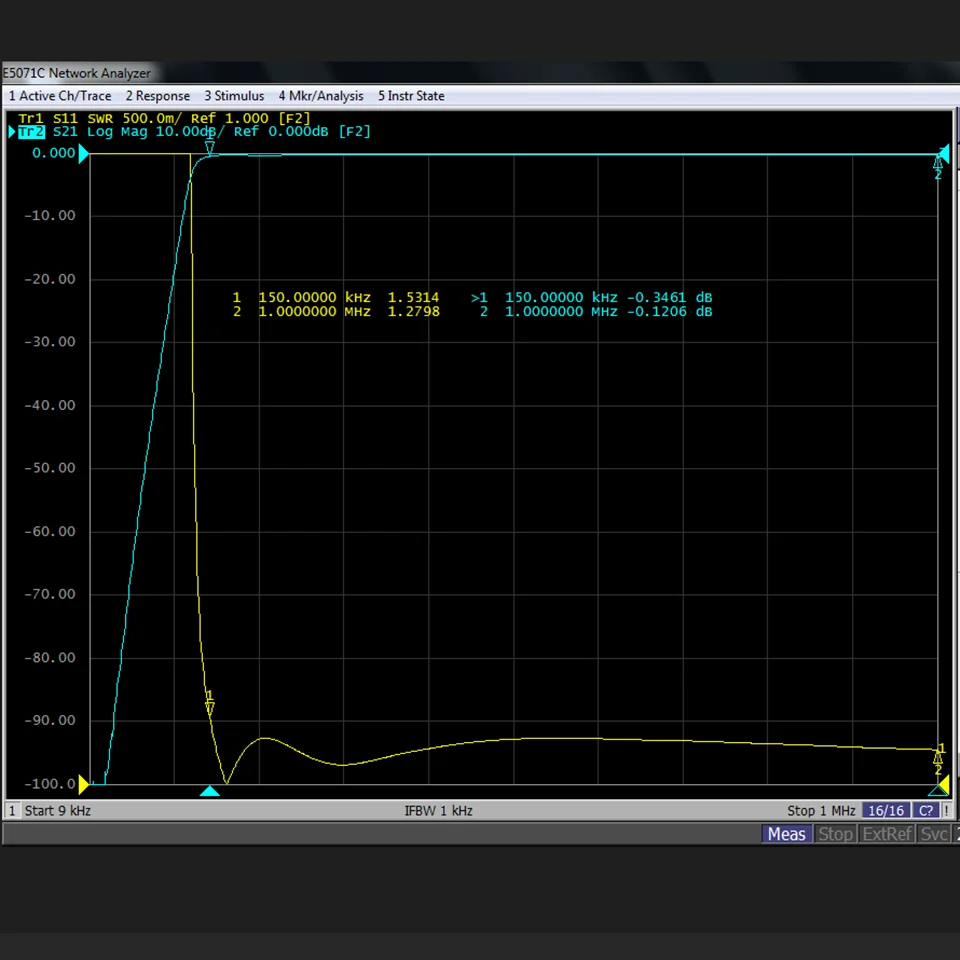Click the yellow marker 1 on SWR trace
960x960 pixels.
[x=209, y=703]
